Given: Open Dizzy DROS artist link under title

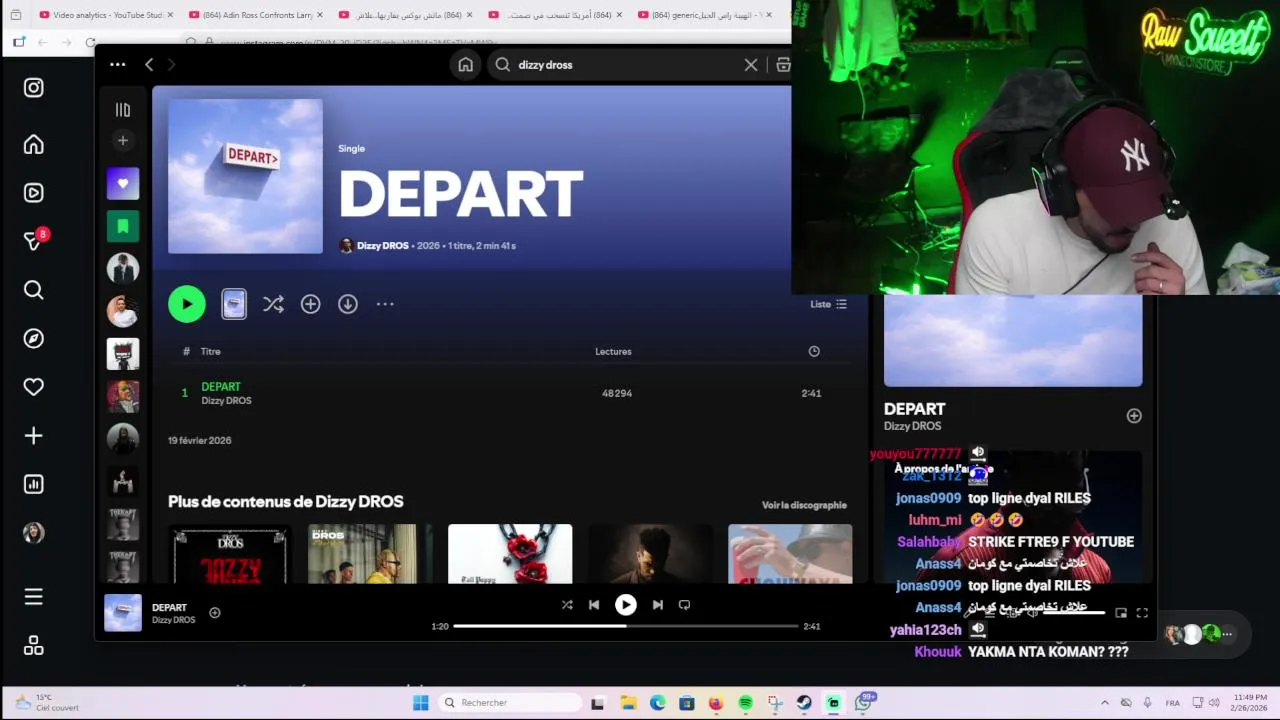Looking at the screenshot, I should pyautogui.click(x=382, y=245).
